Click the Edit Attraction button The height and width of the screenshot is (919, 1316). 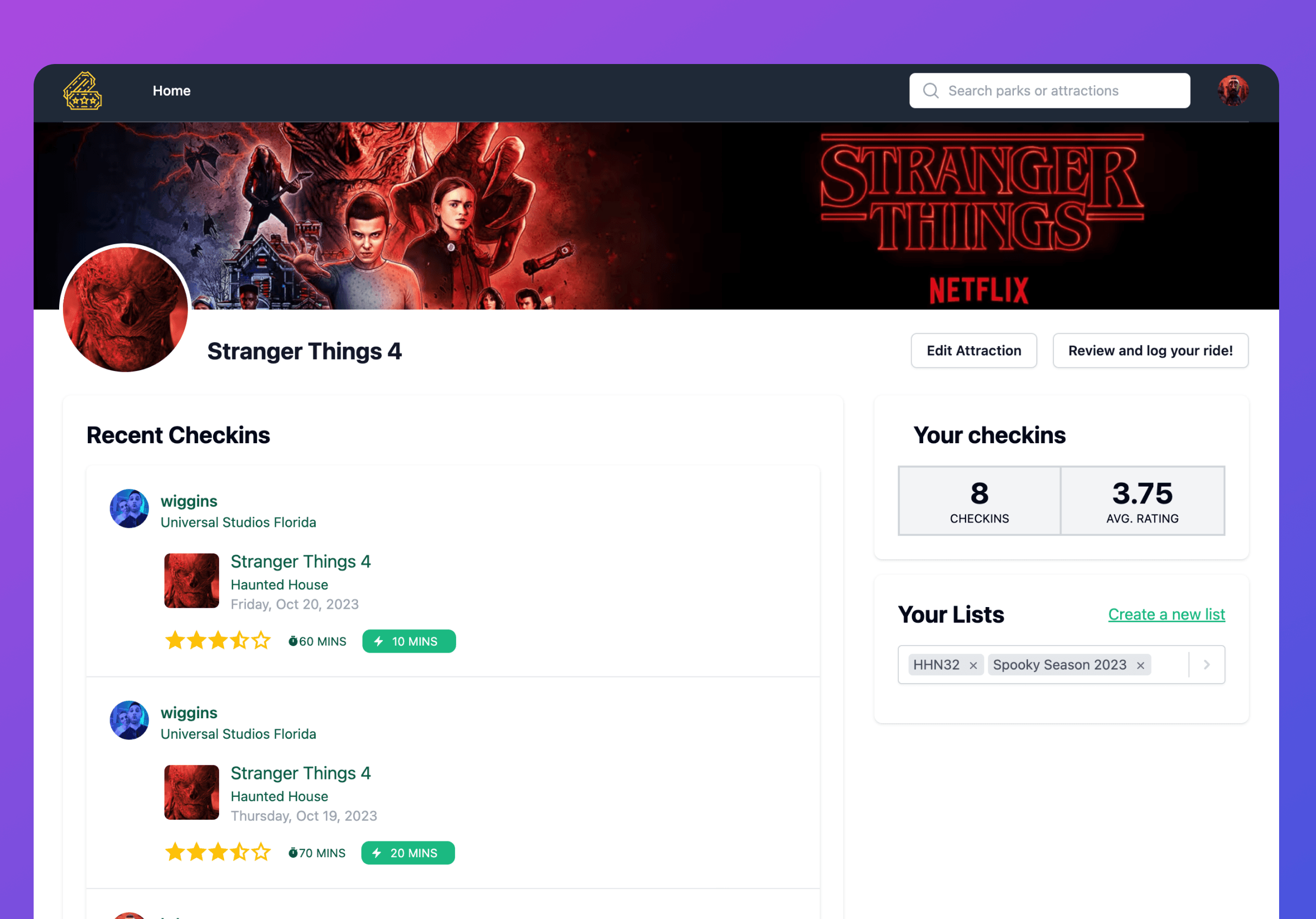973,350
